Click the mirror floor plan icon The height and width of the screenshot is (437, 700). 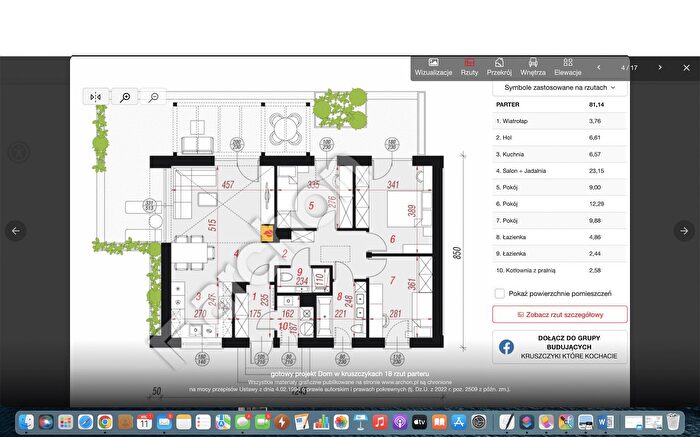coord(96,97)
